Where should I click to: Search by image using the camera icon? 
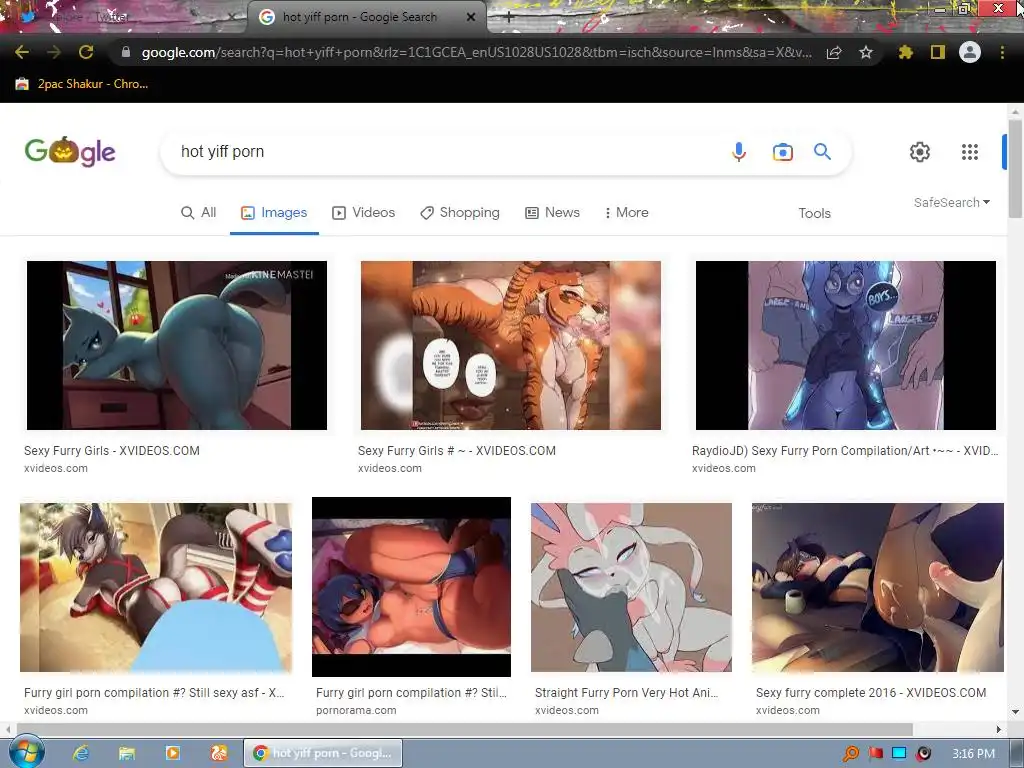[782, 152]
